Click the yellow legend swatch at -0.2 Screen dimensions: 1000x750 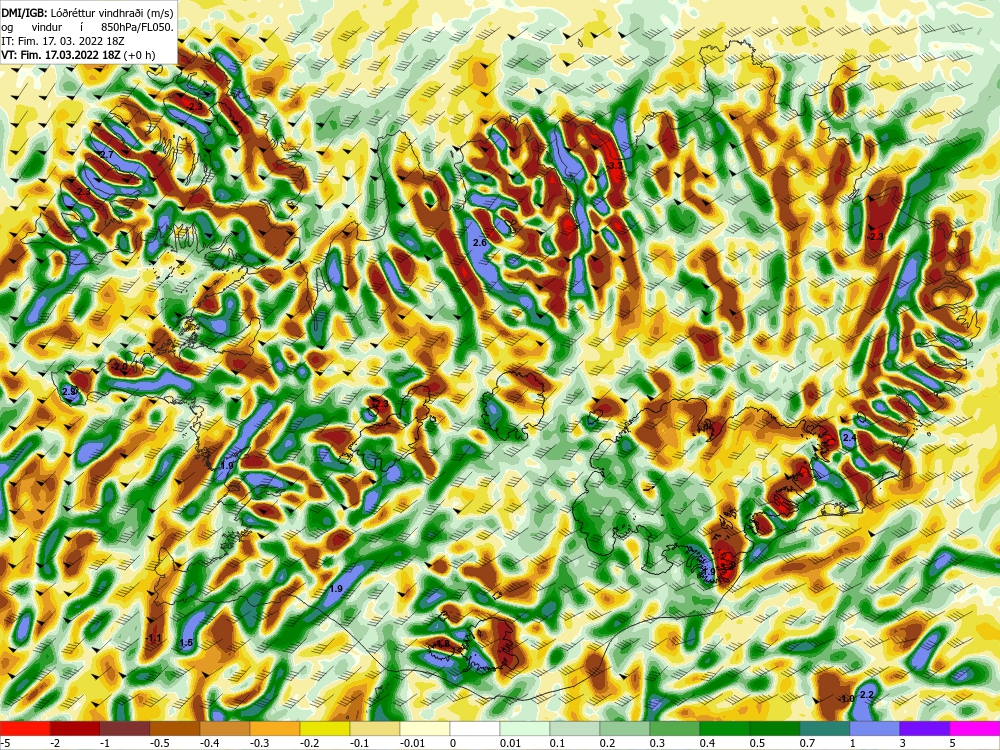[325, 728]
